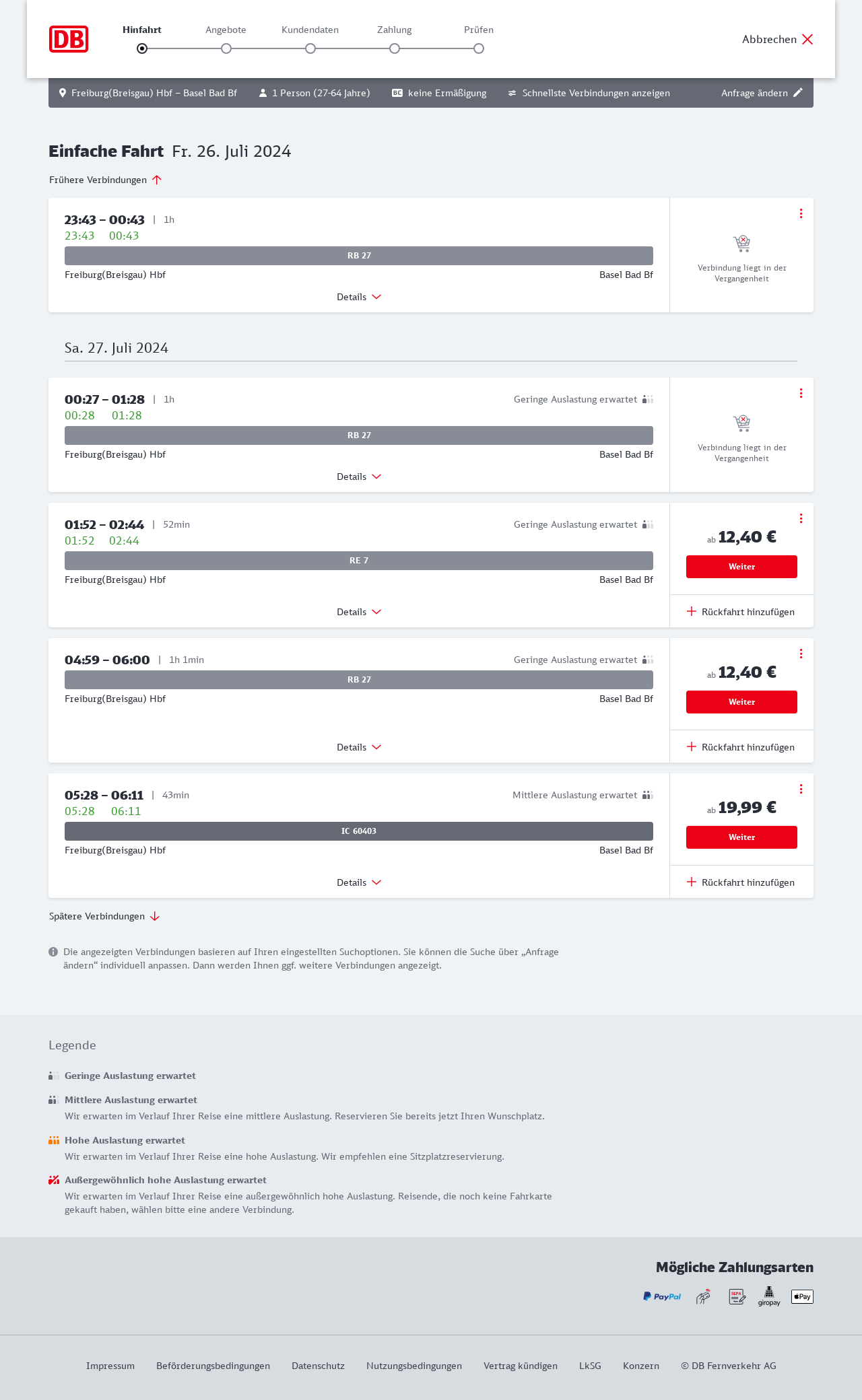This screenshot has width=862, height=1400.
Task: Expand Details for the IC 60403 connection
Action: coord(359,882)
